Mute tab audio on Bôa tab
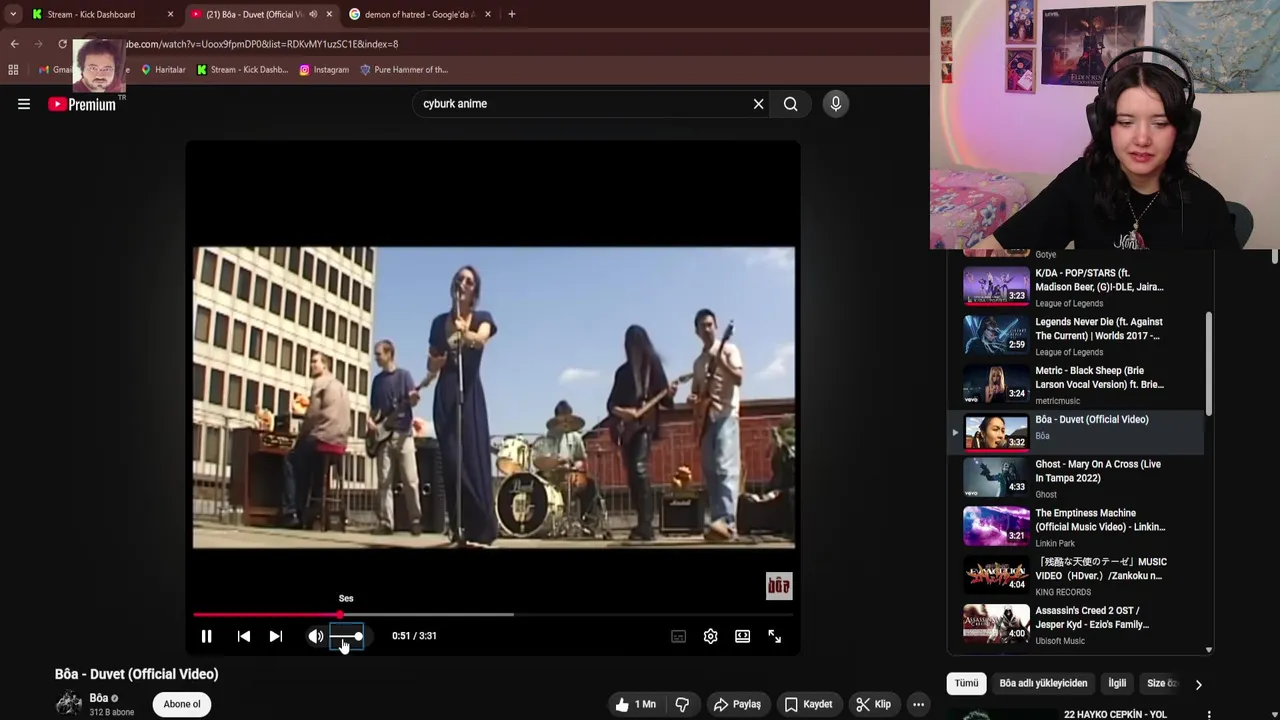This screenshot has width=1280, height=720. click(x=313, y=14)
